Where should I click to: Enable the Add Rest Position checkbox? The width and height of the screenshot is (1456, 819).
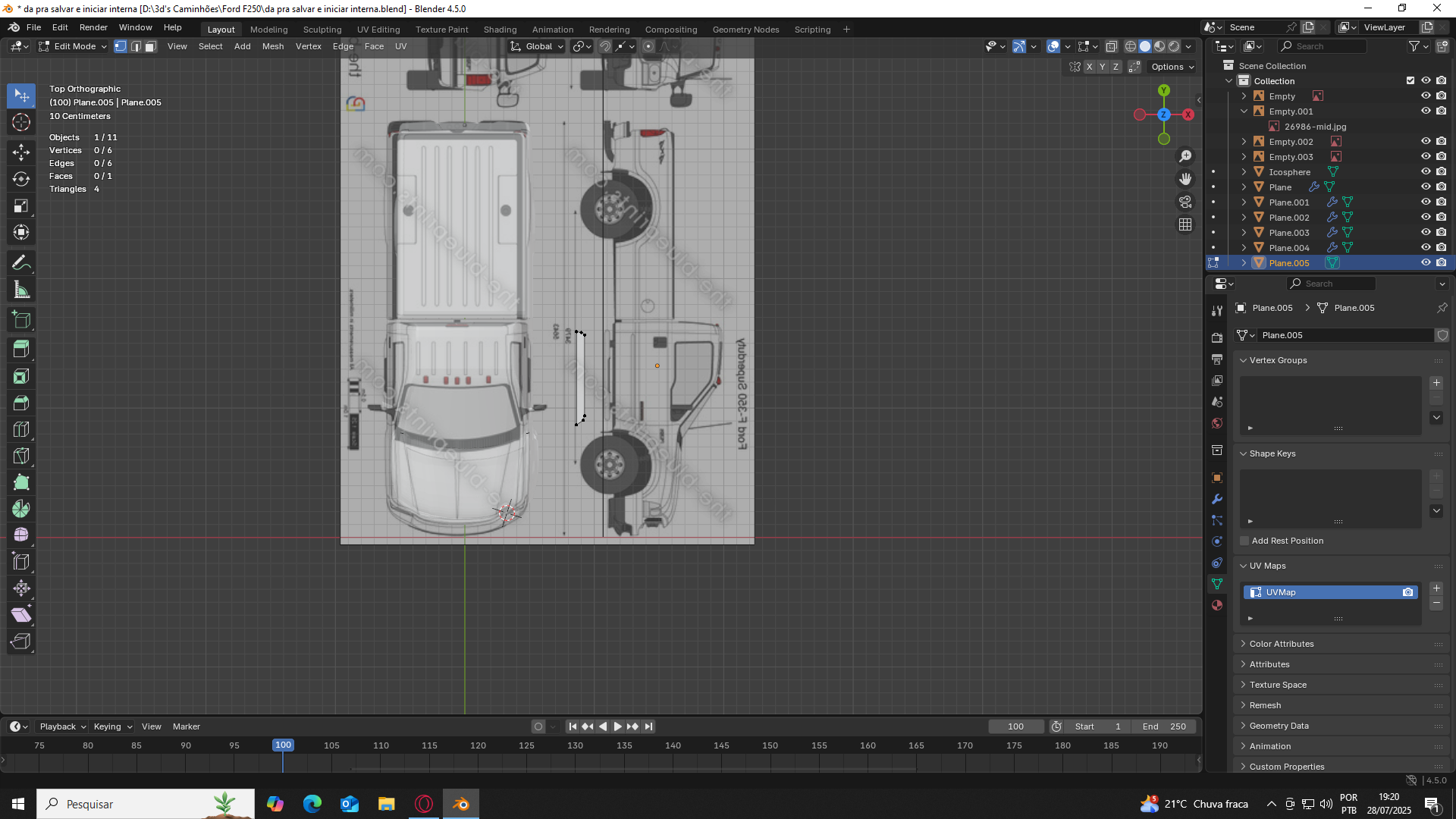click(x=1244, y=541)
